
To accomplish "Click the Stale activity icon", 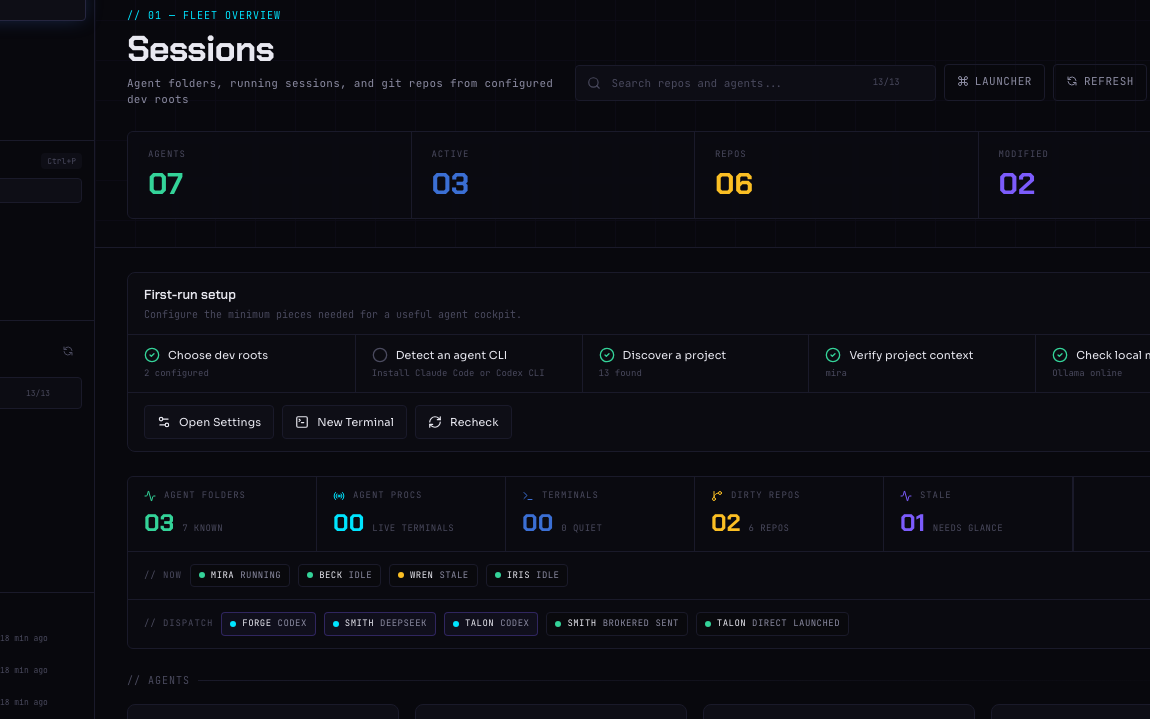I will 906,496.
